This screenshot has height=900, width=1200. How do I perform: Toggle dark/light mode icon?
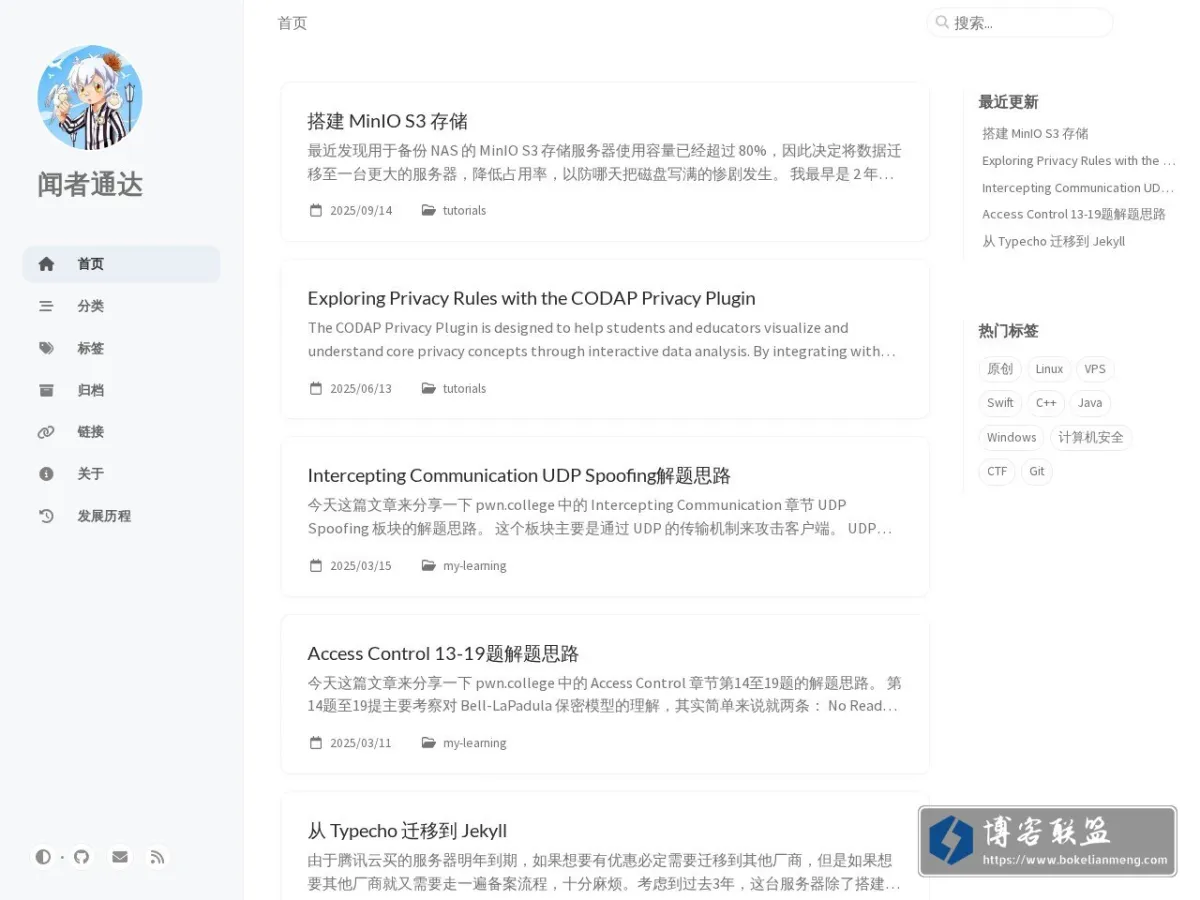point(43,857)
